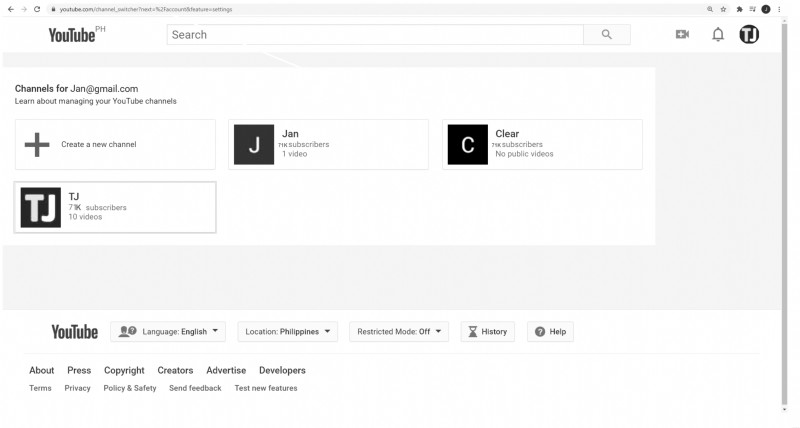Click the browser address bar URL
Screen dimensions: 800x428
(x=146, y=9)
